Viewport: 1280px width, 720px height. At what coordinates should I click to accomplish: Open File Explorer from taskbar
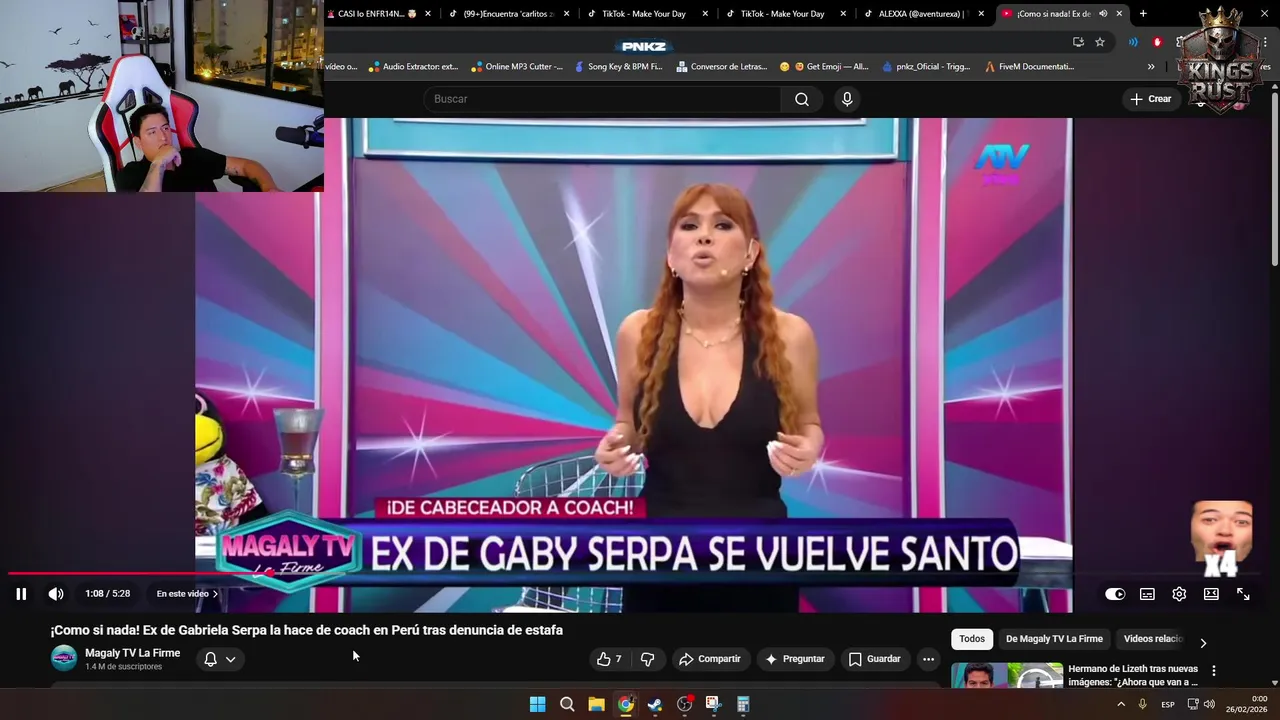point(596,704)
